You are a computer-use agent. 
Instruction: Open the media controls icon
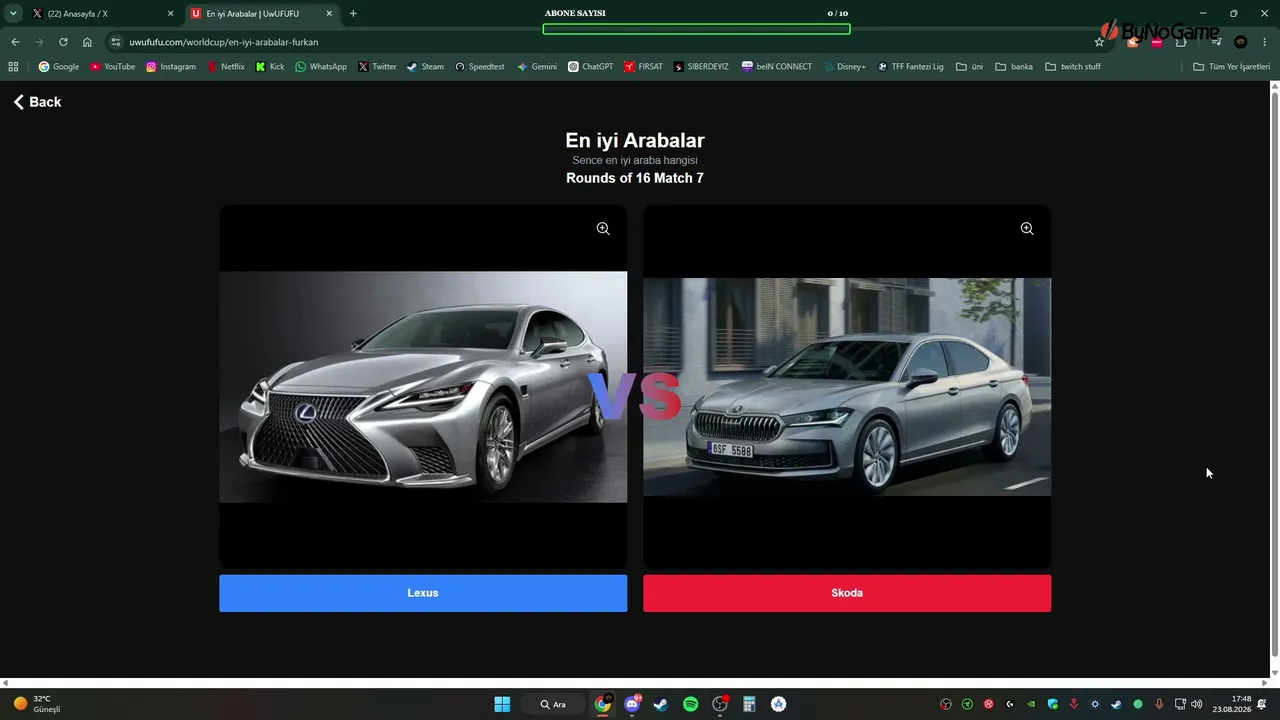[1216, 42]
